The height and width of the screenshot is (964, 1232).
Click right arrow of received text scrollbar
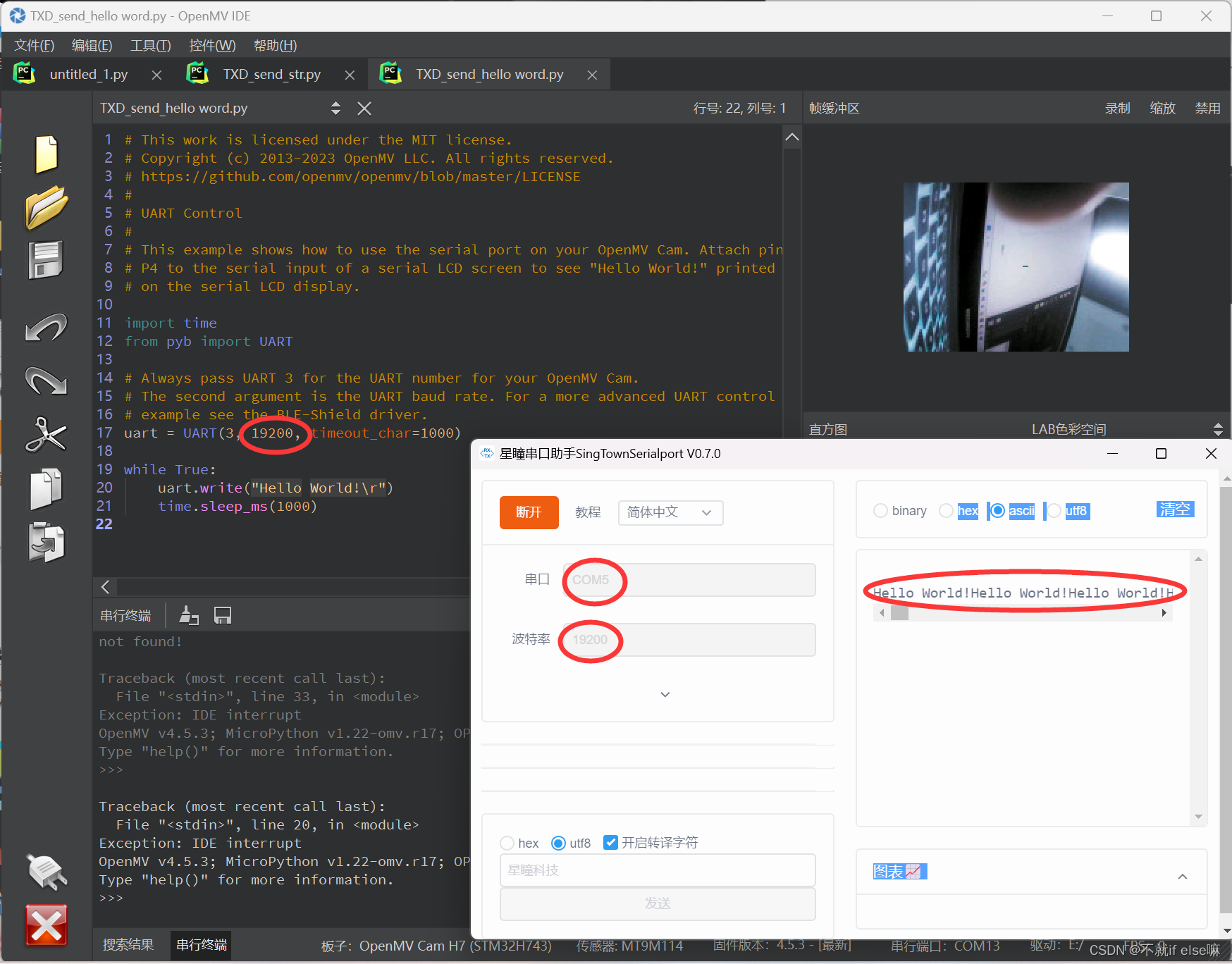[1164, 613]
